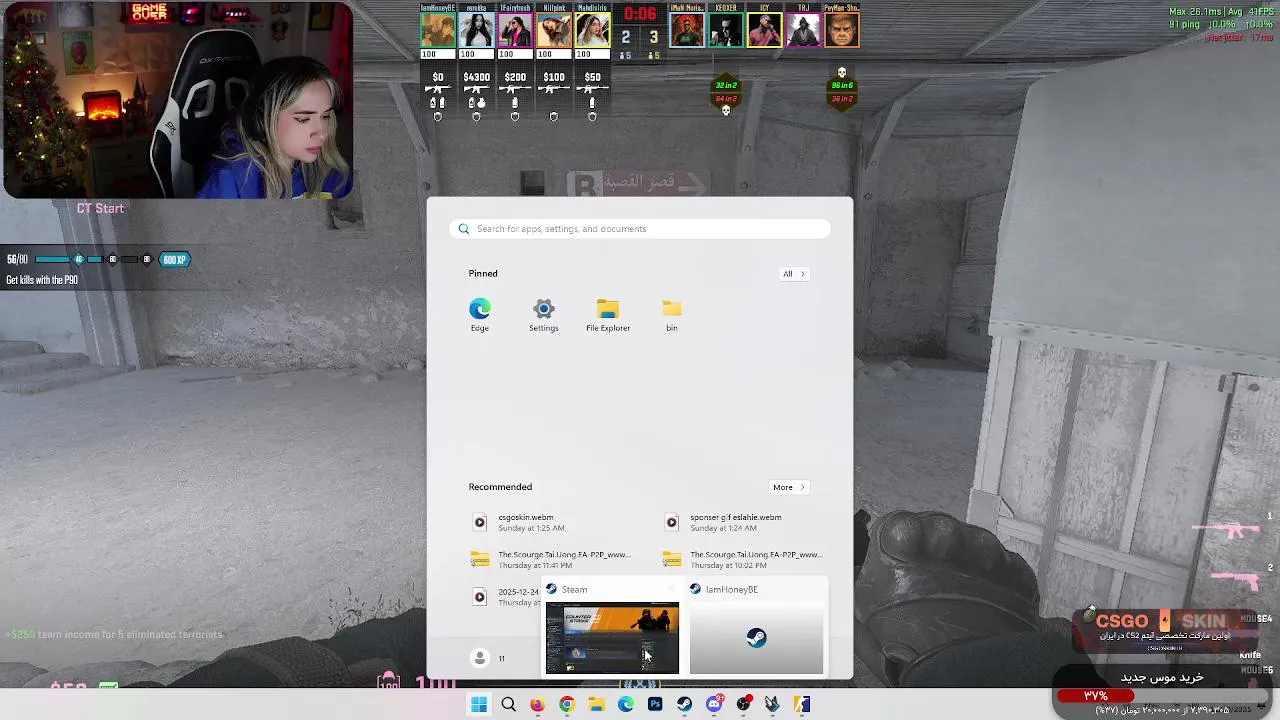The image size is (1280, 720).
Task: Switch to OBS Studio on the taskbar
Action: [x=743, y=705]
